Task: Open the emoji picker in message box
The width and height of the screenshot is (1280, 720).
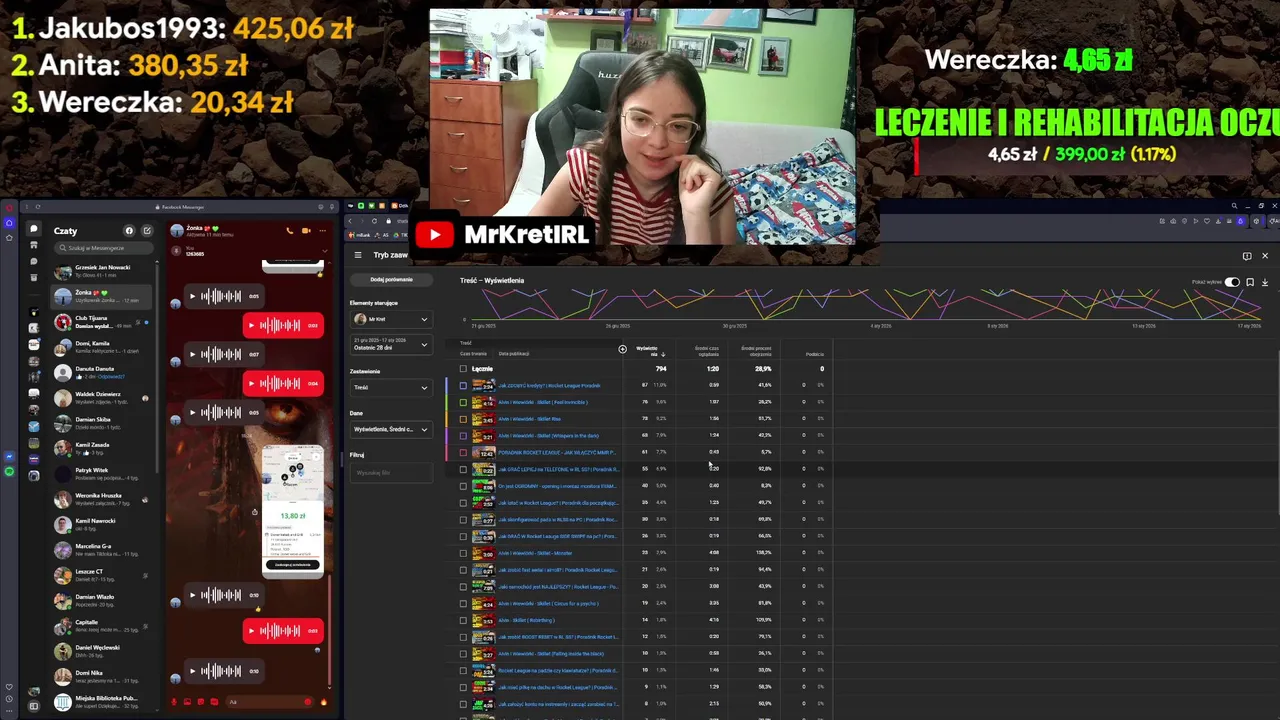Action: [308, 701]
